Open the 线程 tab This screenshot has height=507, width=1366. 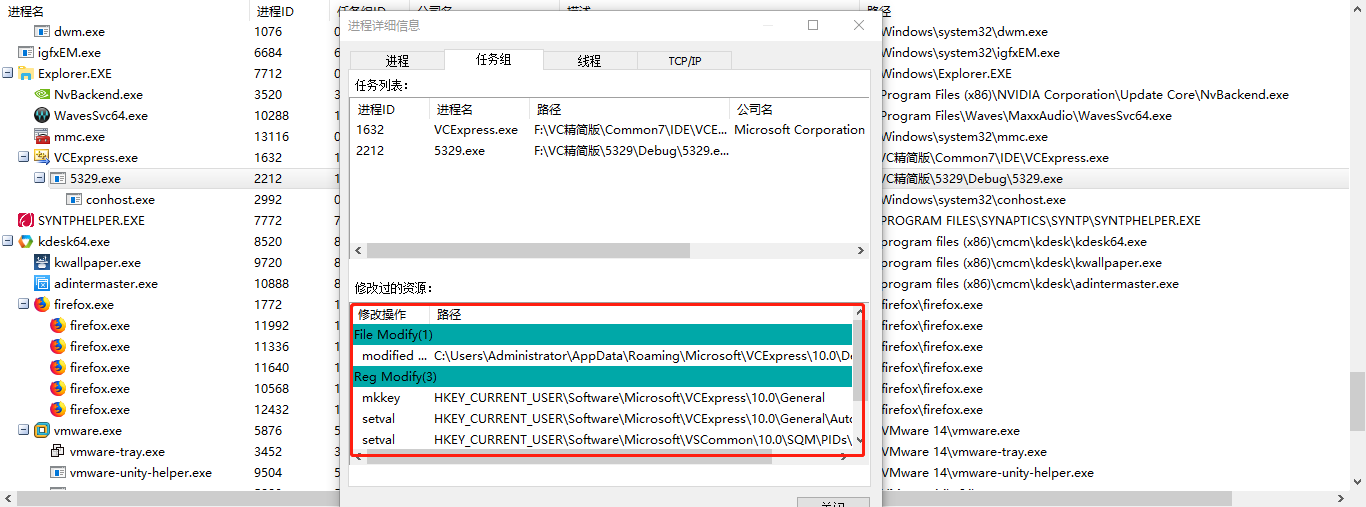(589, 61)
